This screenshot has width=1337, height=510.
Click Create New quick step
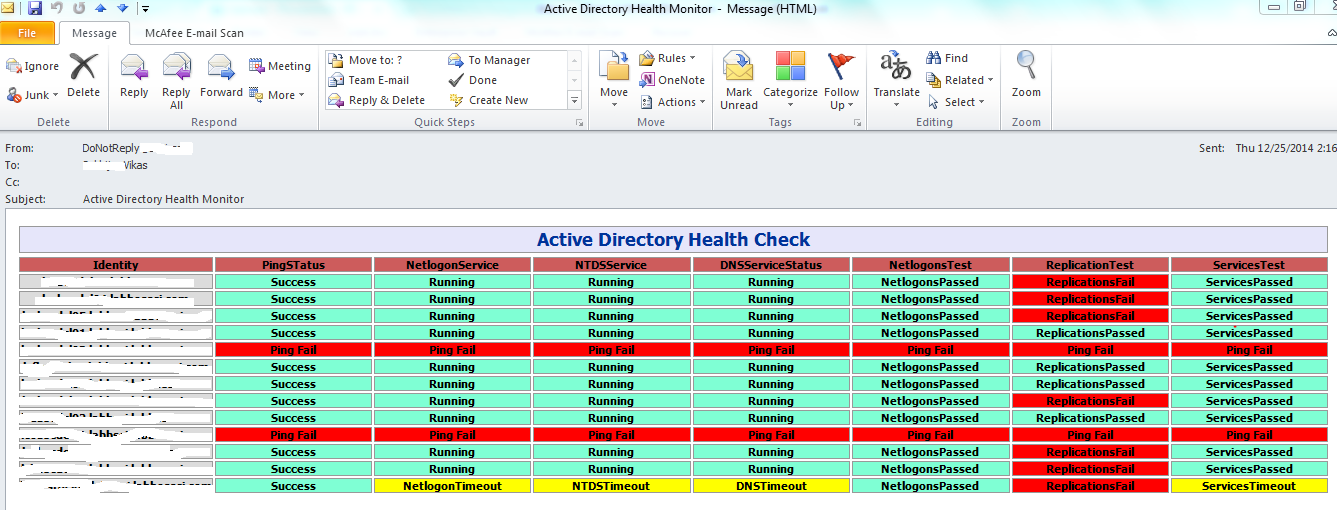tap(488, 100)
